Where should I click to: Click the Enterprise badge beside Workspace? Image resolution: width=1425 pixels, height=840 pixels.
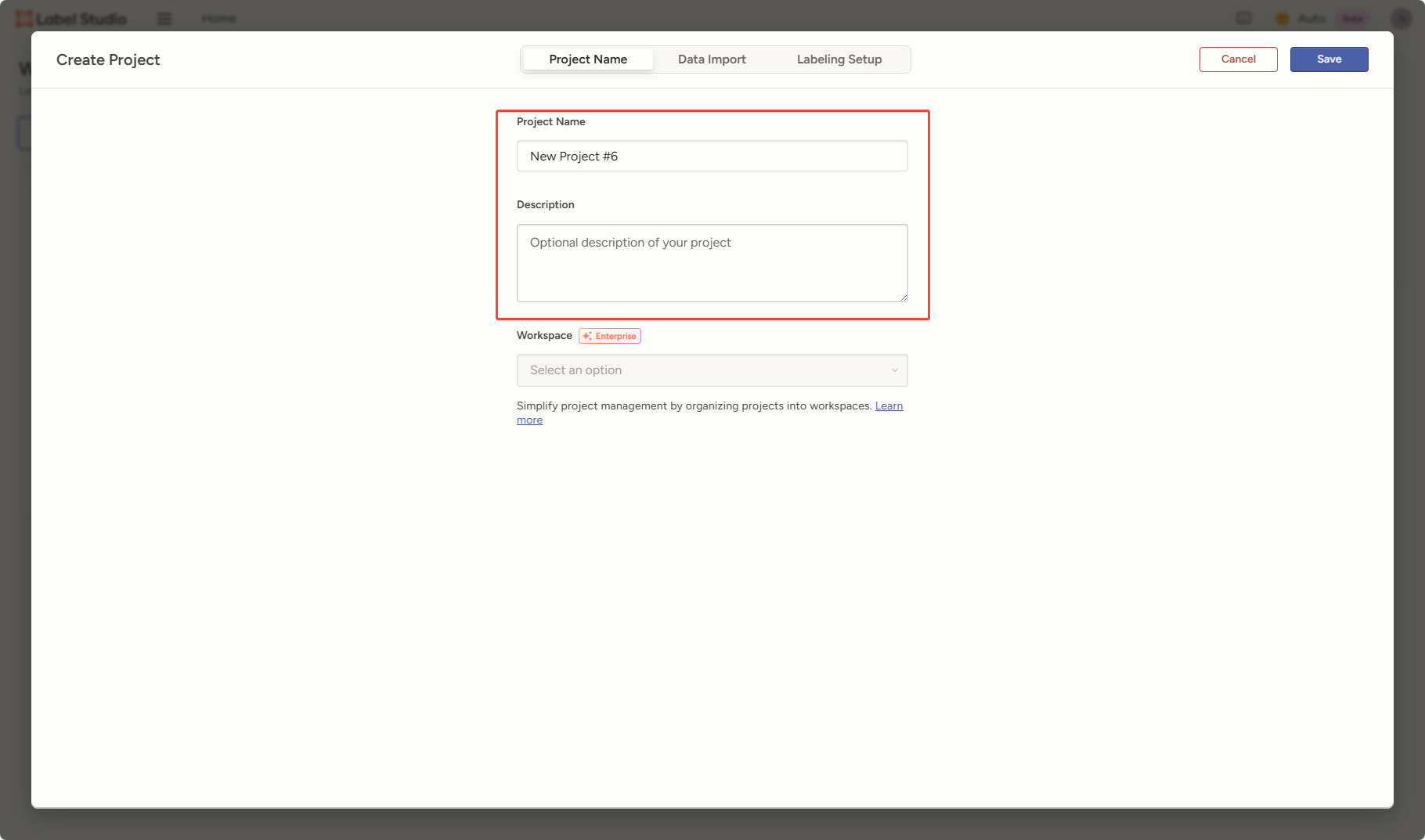point(610,336)
